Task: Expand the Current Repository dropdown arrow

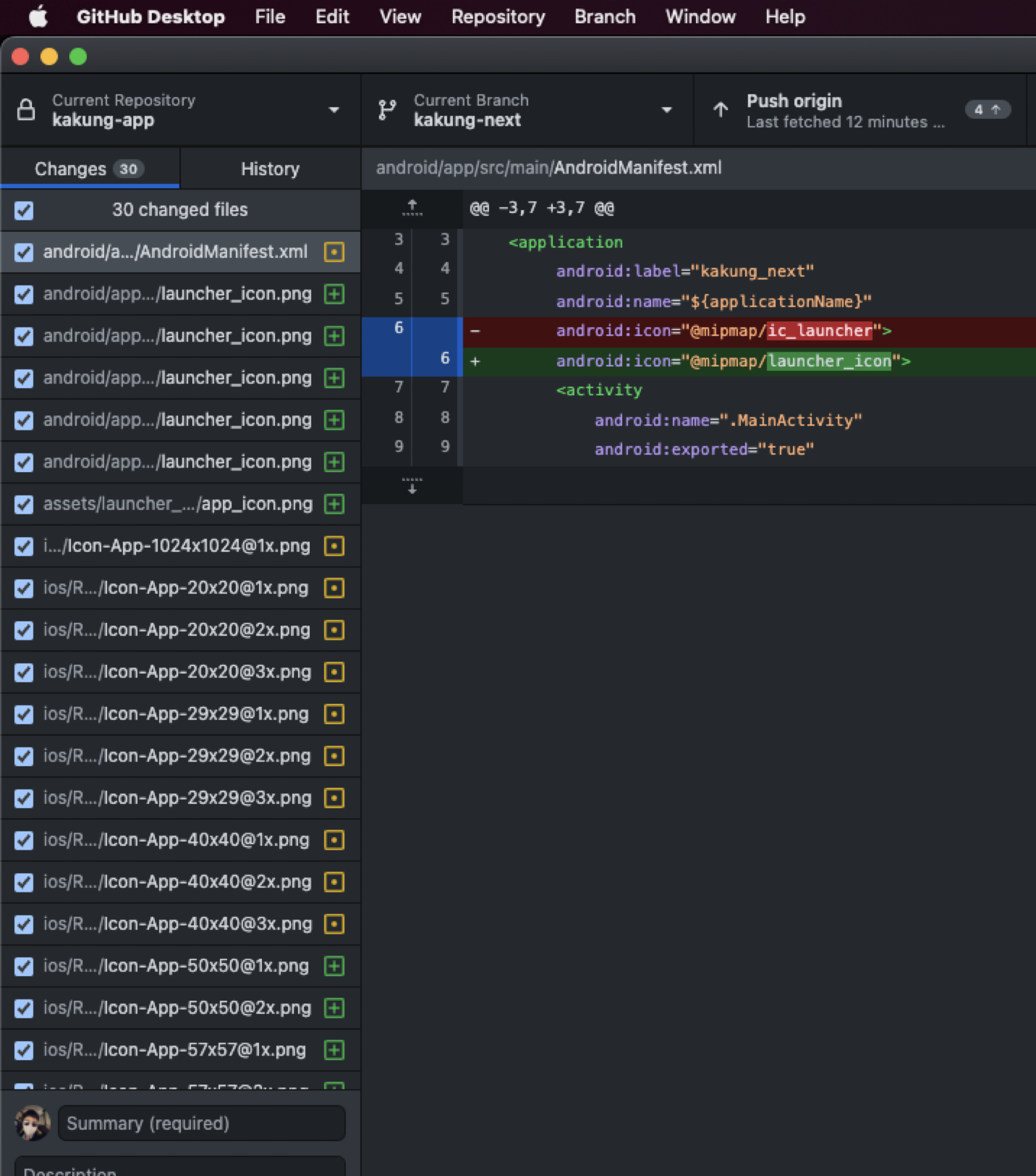Action: tap(333, 110)
